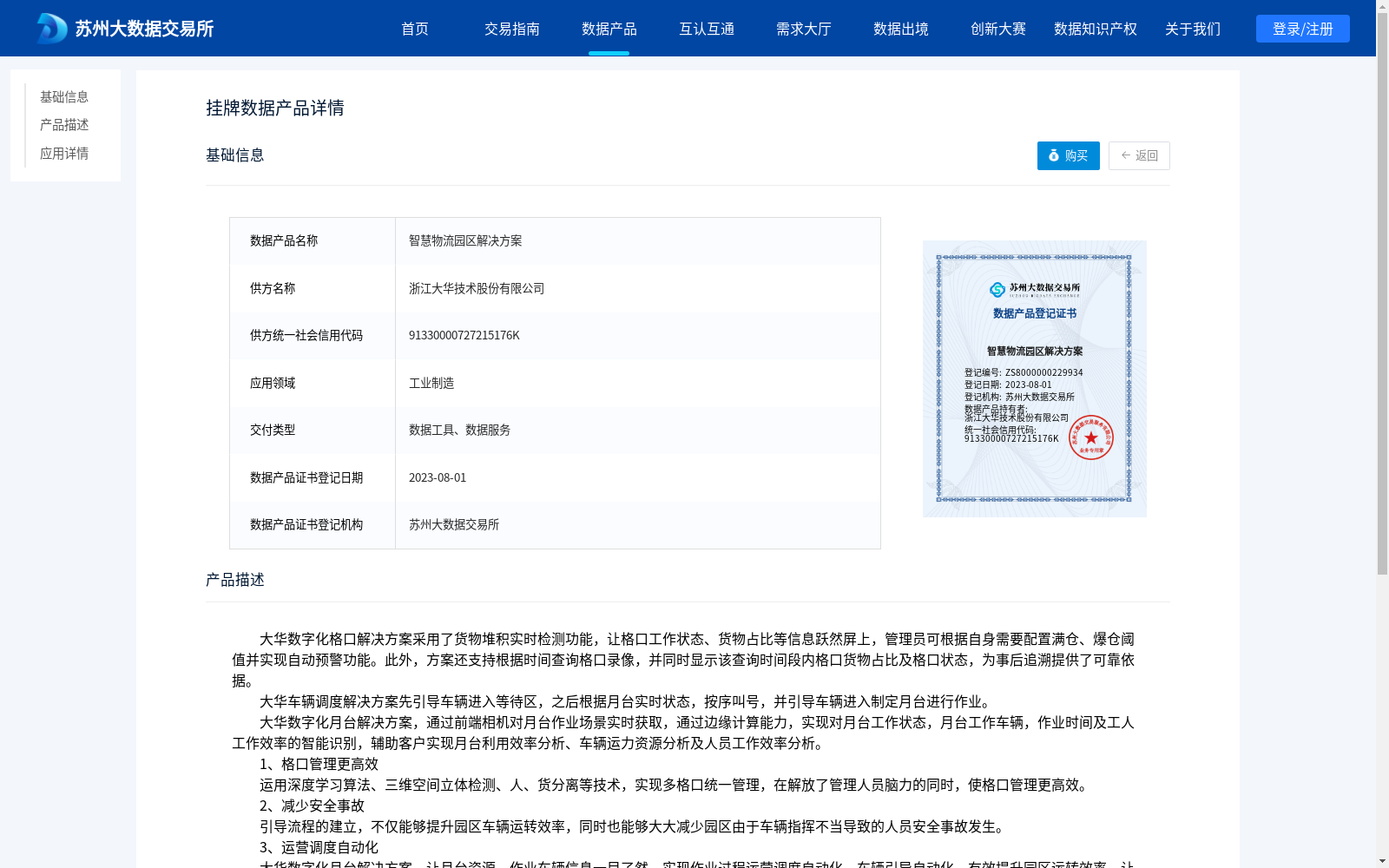Go to the 互认互通 menu
This screenshot has width=1389, height=868.
(707, 29)
